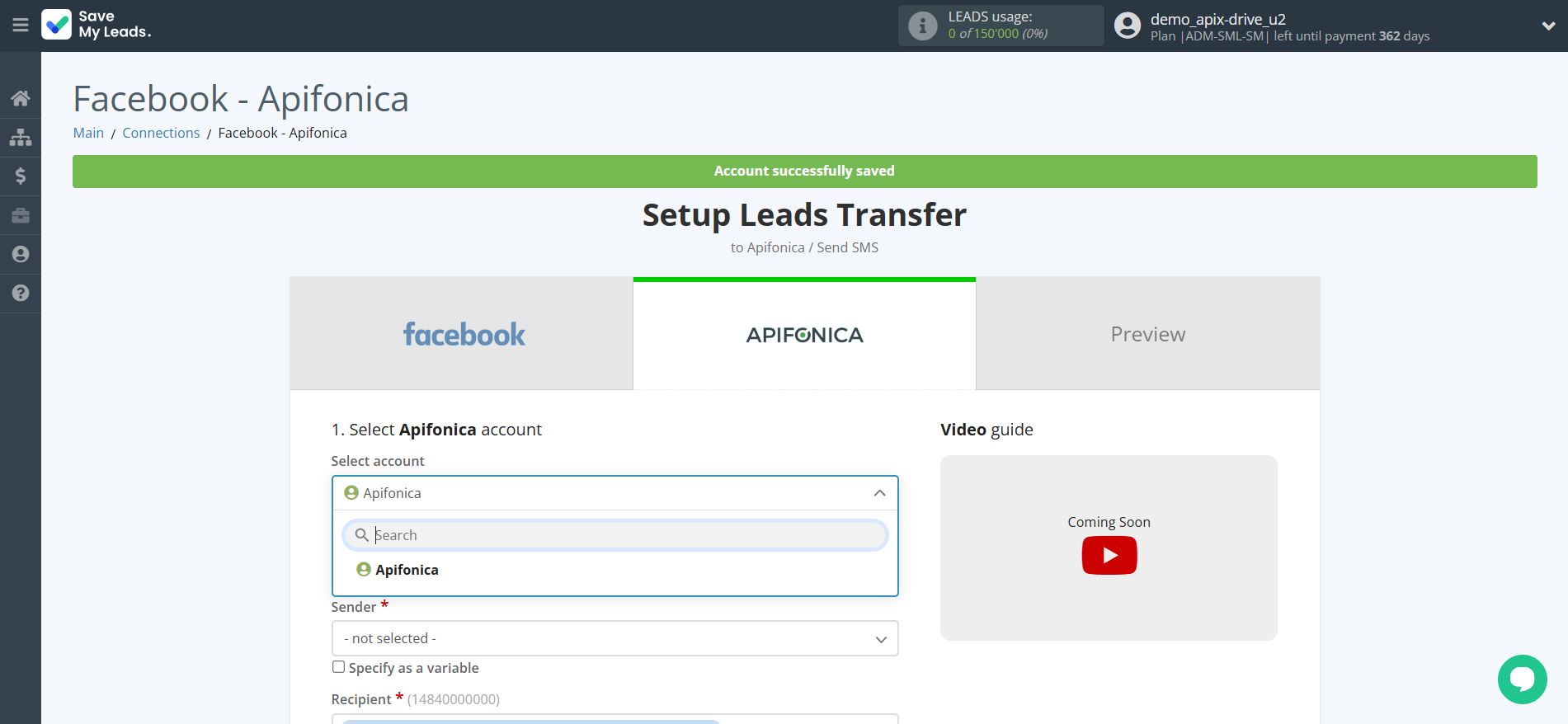This screenshot has width=1568, height=724.
Task: Expand the account menu chevron at top right
Action: tap(1548, 26)
